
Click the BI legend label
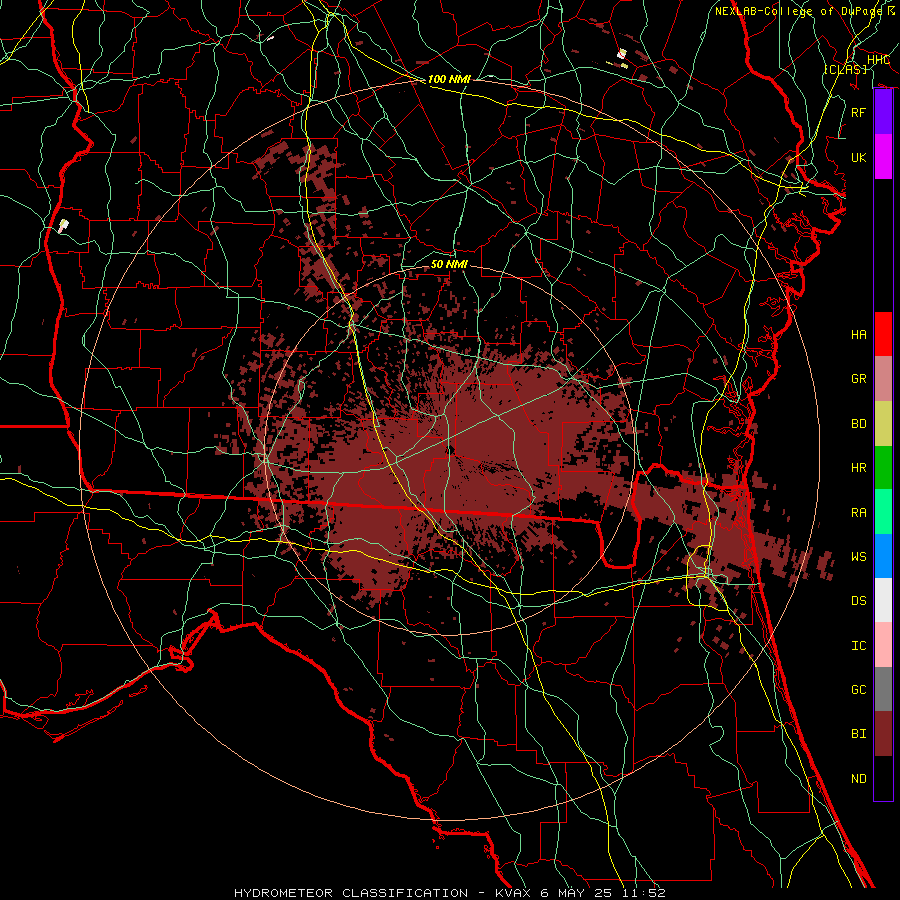point(858,734)
